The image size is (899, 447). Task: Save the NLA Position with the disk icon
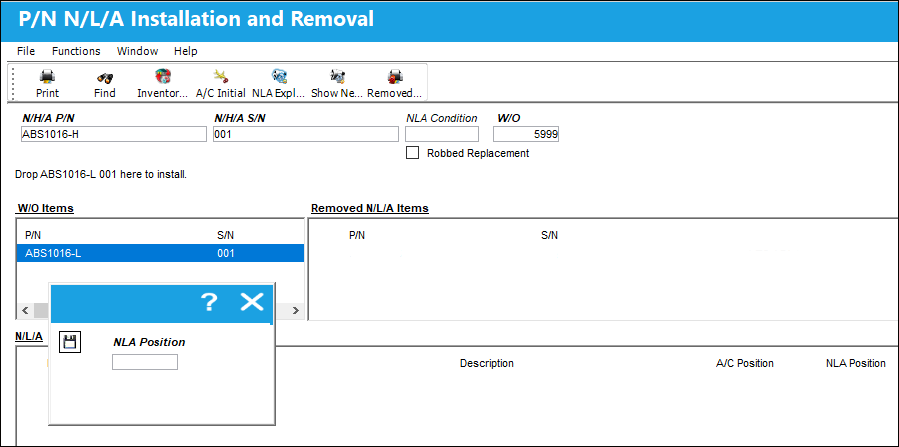(70, 342)
